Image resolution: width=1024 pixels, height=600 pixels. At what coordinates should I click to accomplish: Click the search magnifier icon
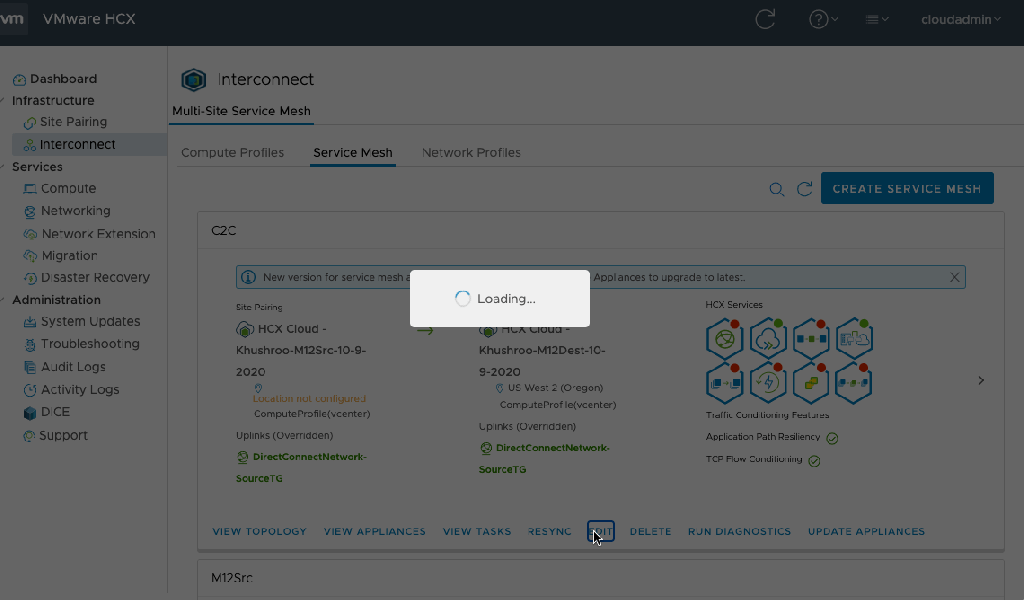click(x=776, y=189)
